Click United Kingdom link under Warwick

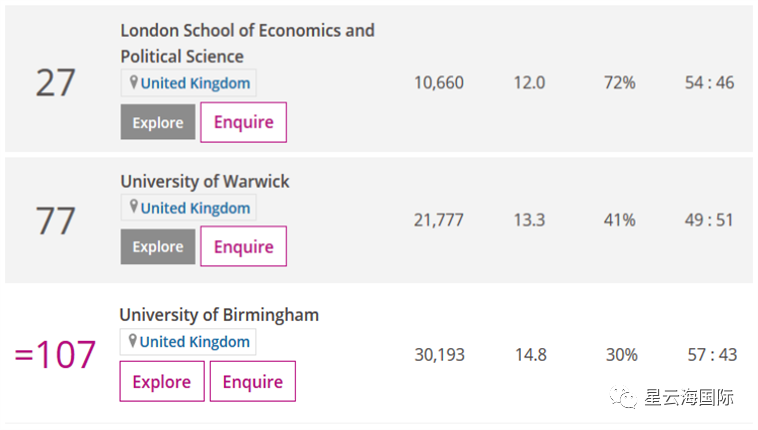[x=195, y=208]
